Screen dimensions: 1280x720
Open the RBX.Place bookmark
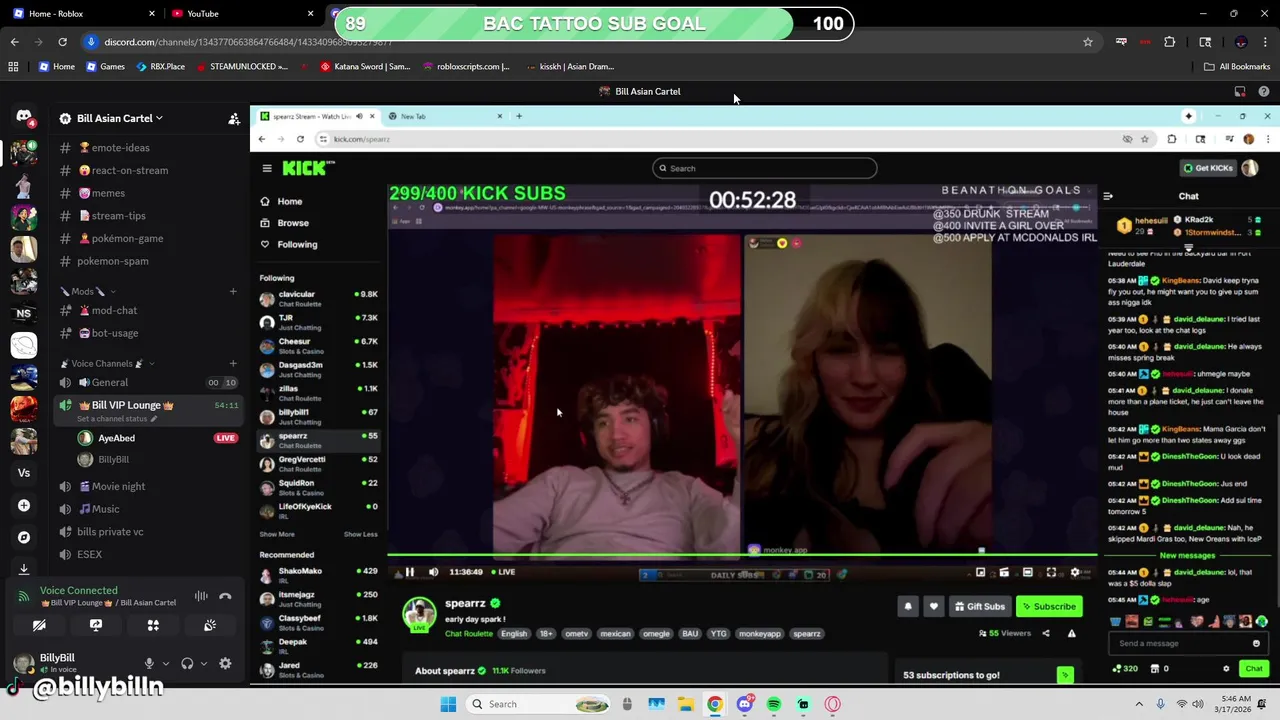(x=160, y=66)
